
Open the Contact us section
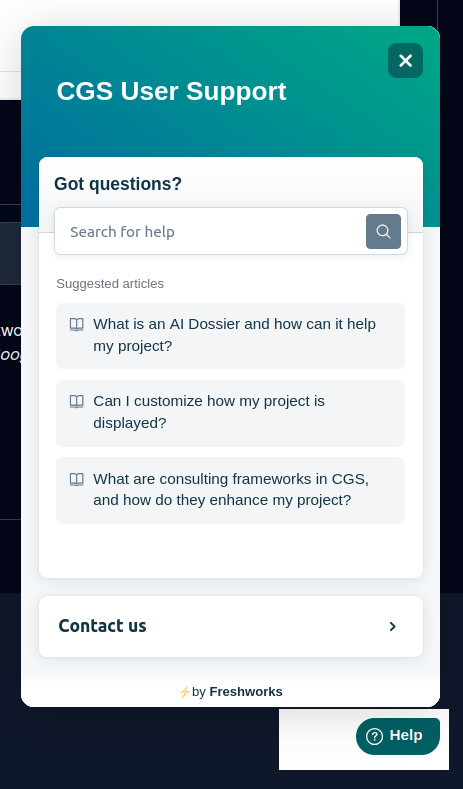pyautogui.click(x=230, y=626)
